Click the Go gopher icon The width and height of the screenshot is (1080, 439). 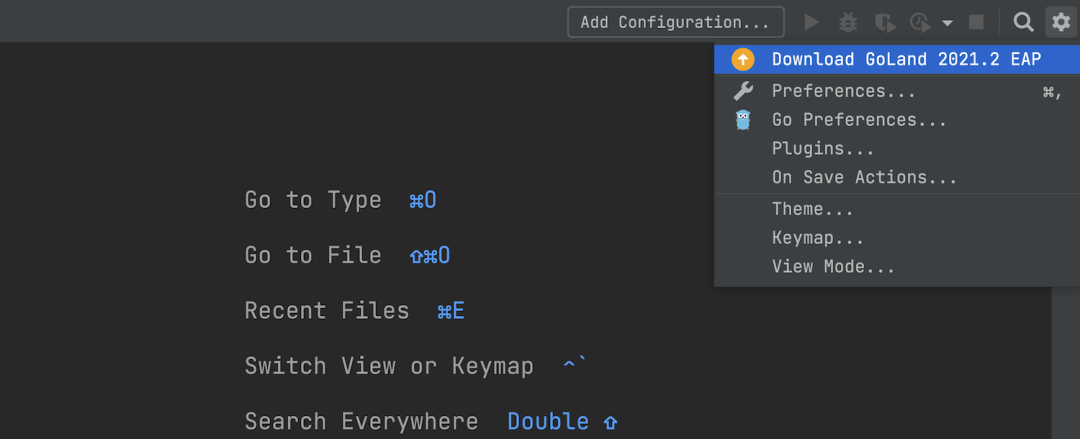coord(743,120)
